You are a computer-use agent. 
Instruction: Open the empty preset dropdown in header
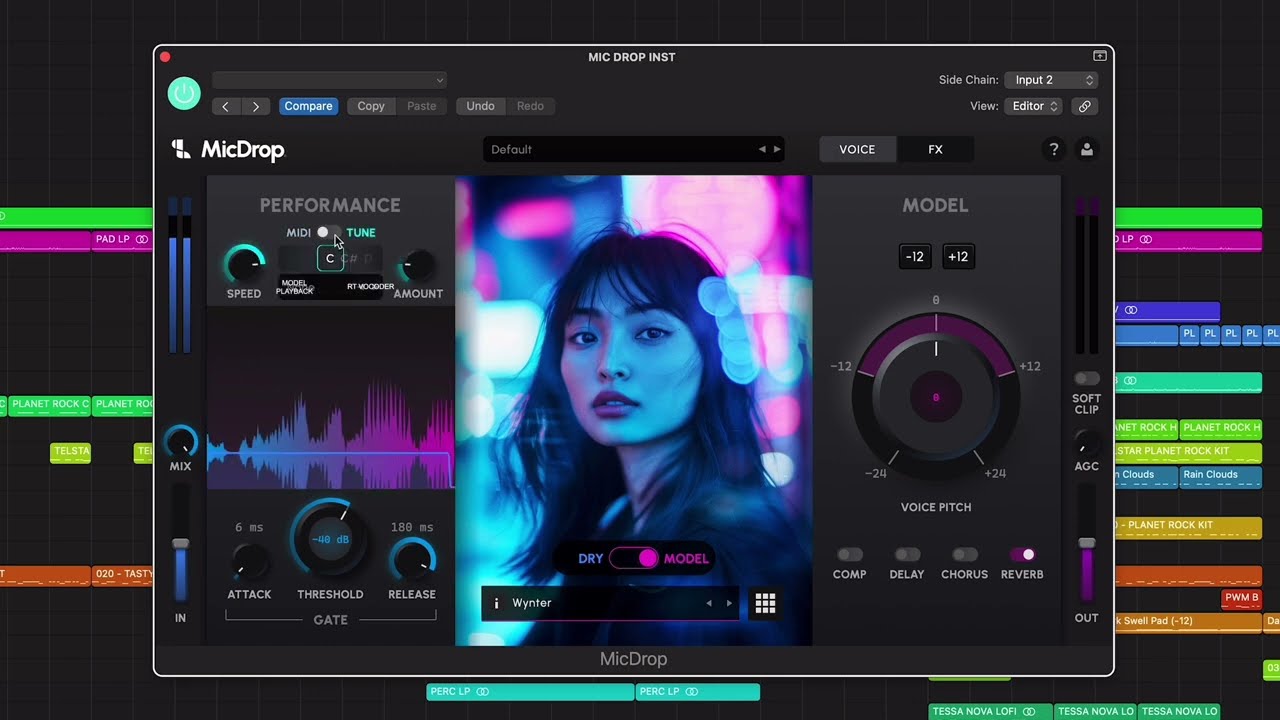coord(329,80)
